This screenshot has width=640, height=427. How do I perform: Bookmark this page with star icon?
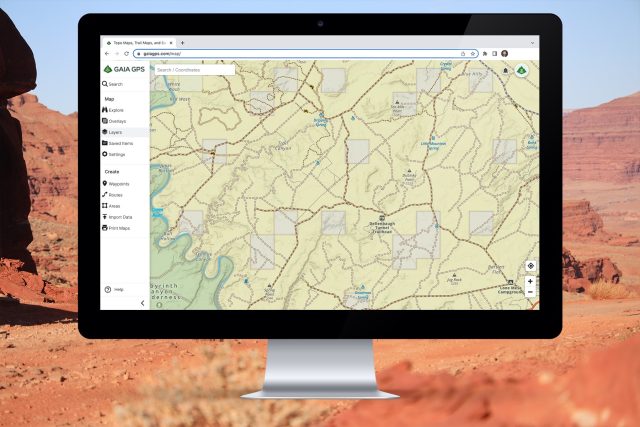coord(472,53)
